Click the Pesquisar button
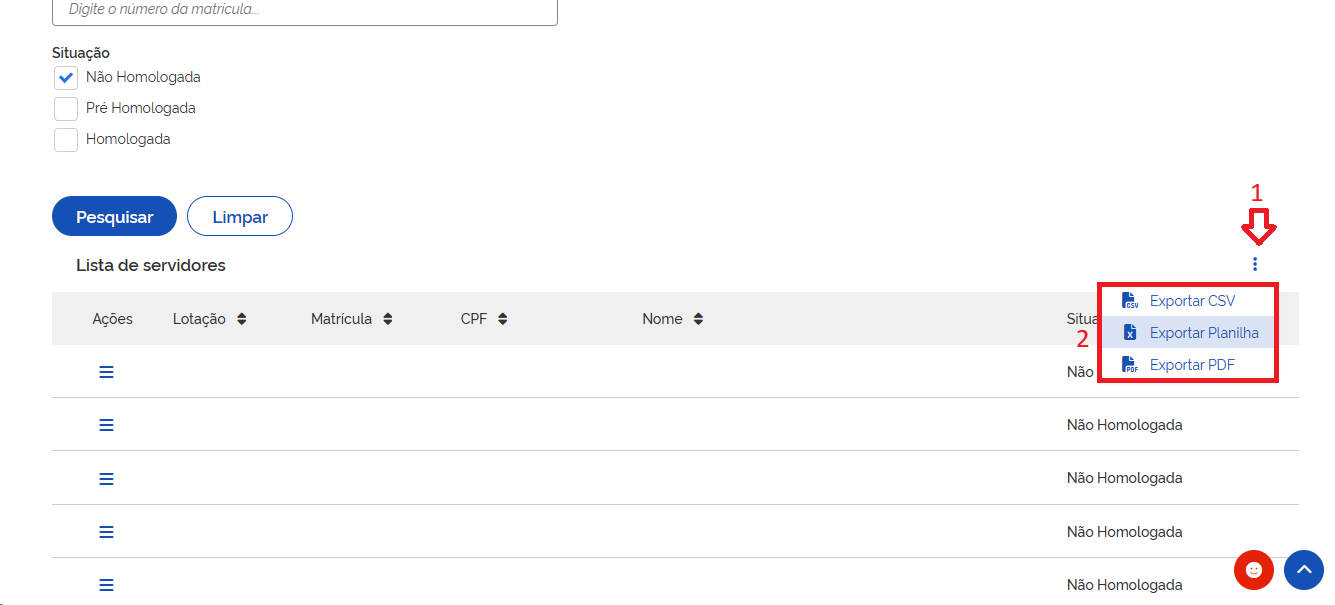This screenshot has height=605, width=1335. (114, 217)
